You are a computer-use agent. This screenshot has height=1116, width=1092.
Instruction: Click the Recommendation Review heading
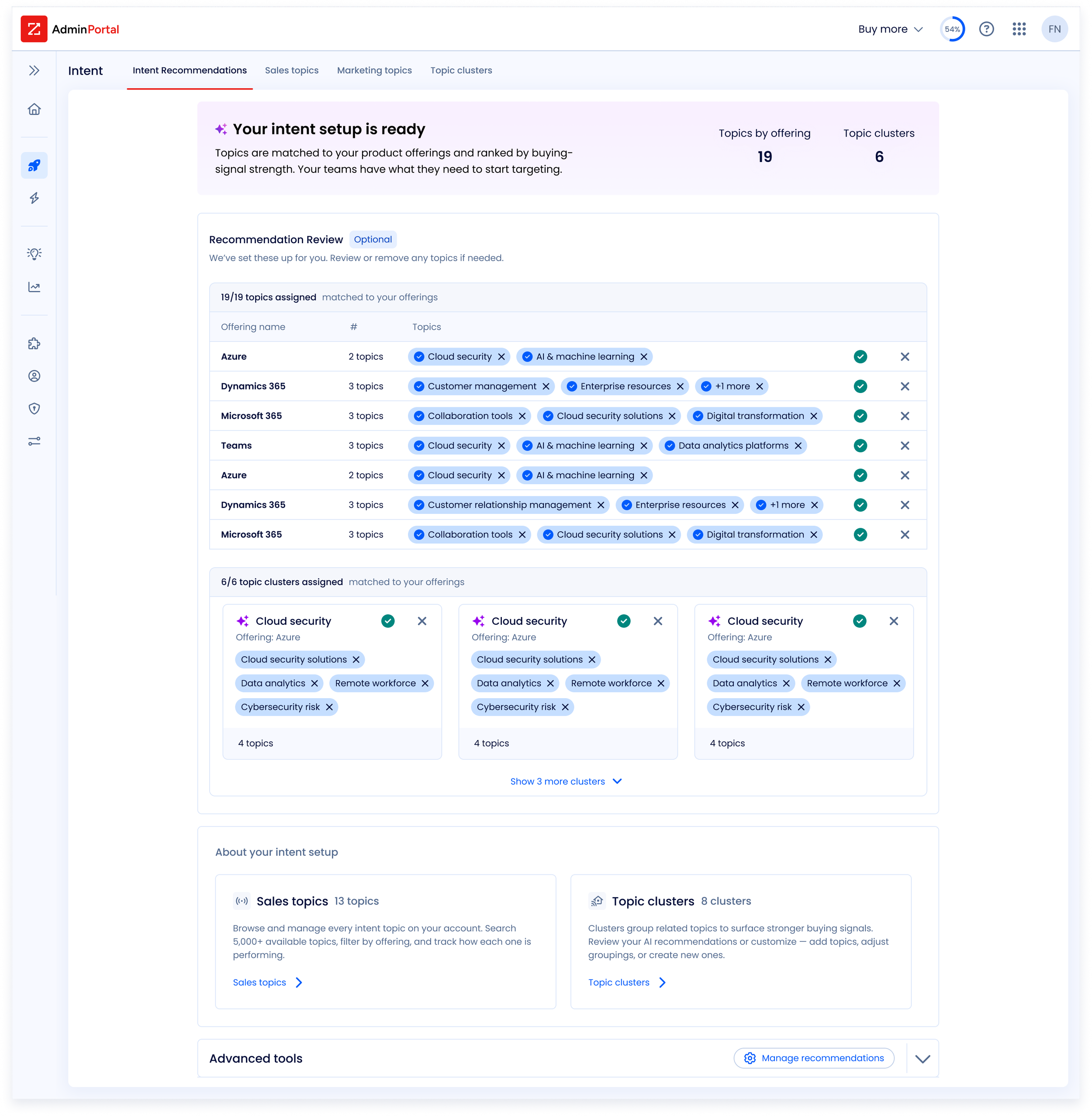[276, 240]
